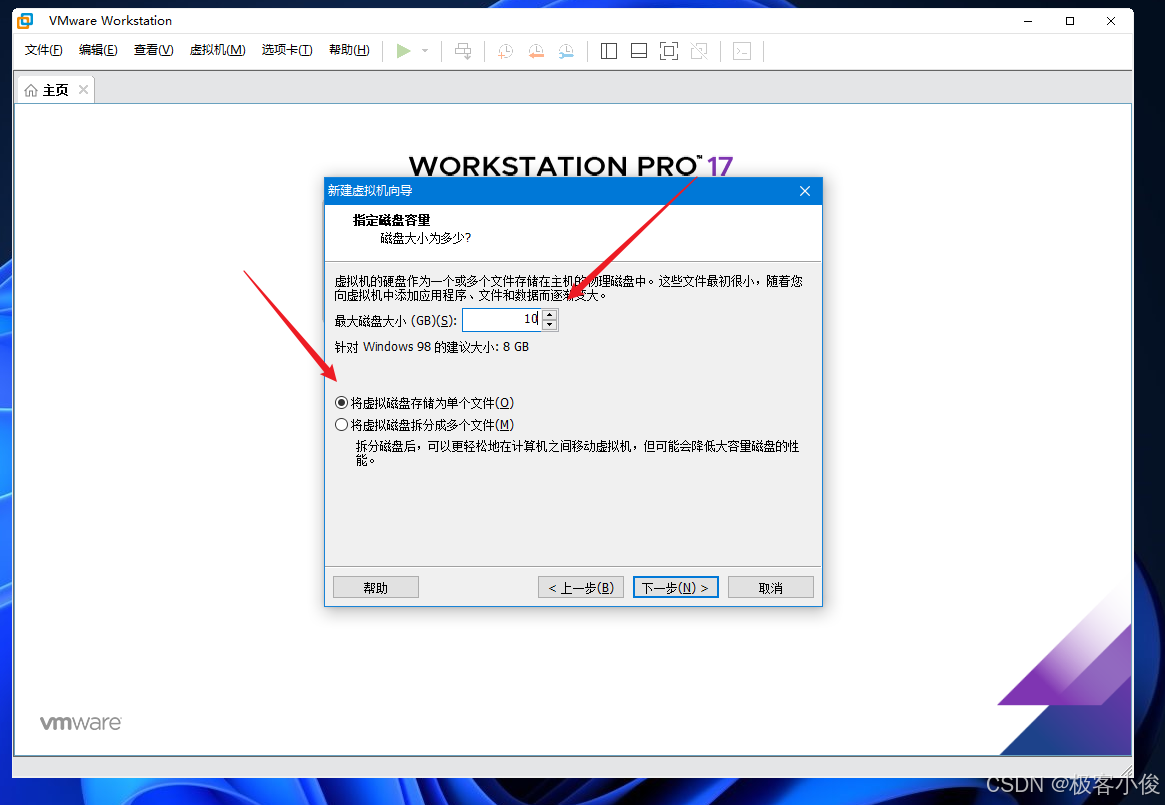The image size is (1165, 805).
Task: Open the 编辑(E) menu
Action: point(98,50)
